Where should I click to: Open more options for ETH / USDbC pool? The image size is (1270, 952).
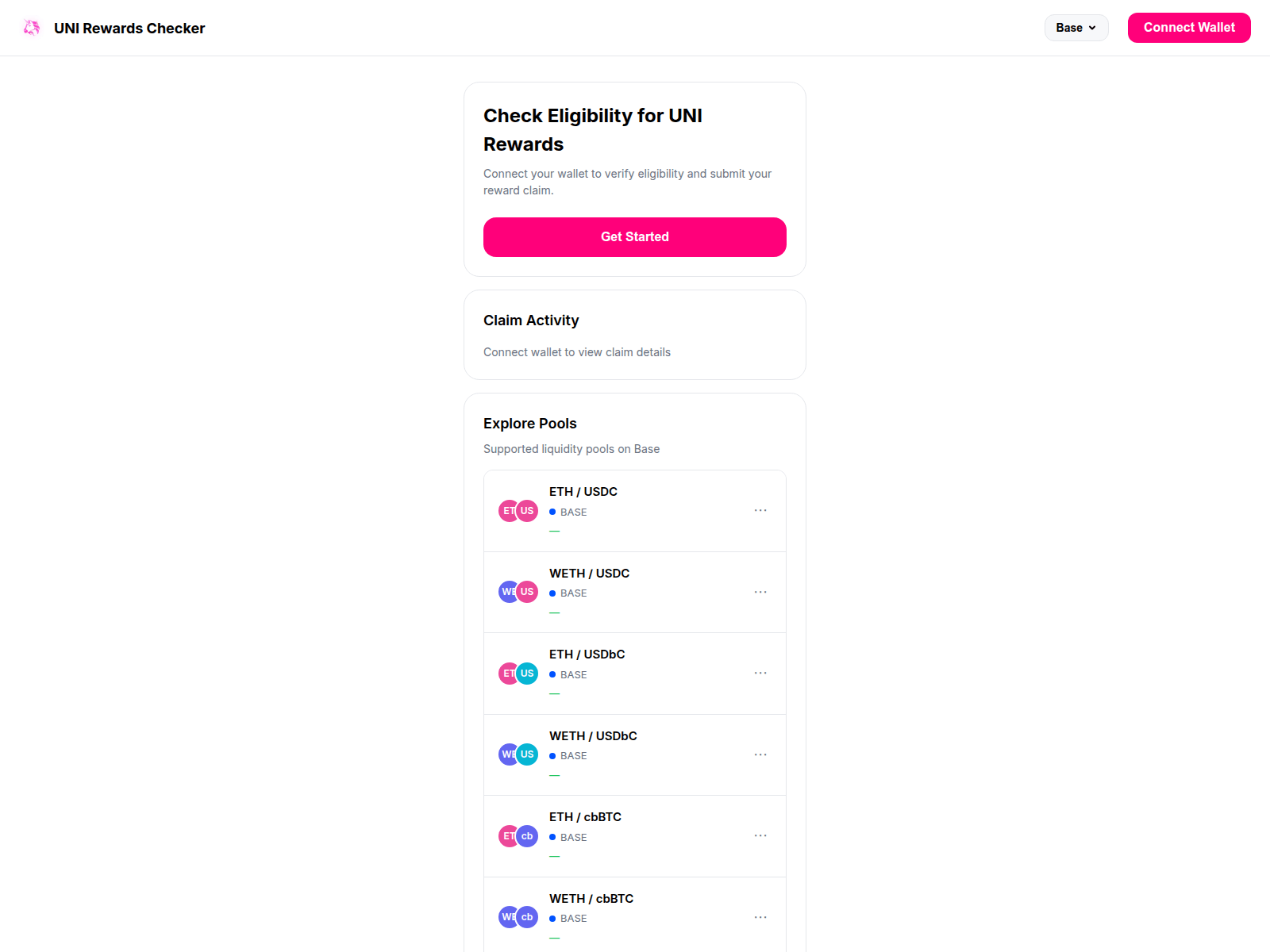760,674
